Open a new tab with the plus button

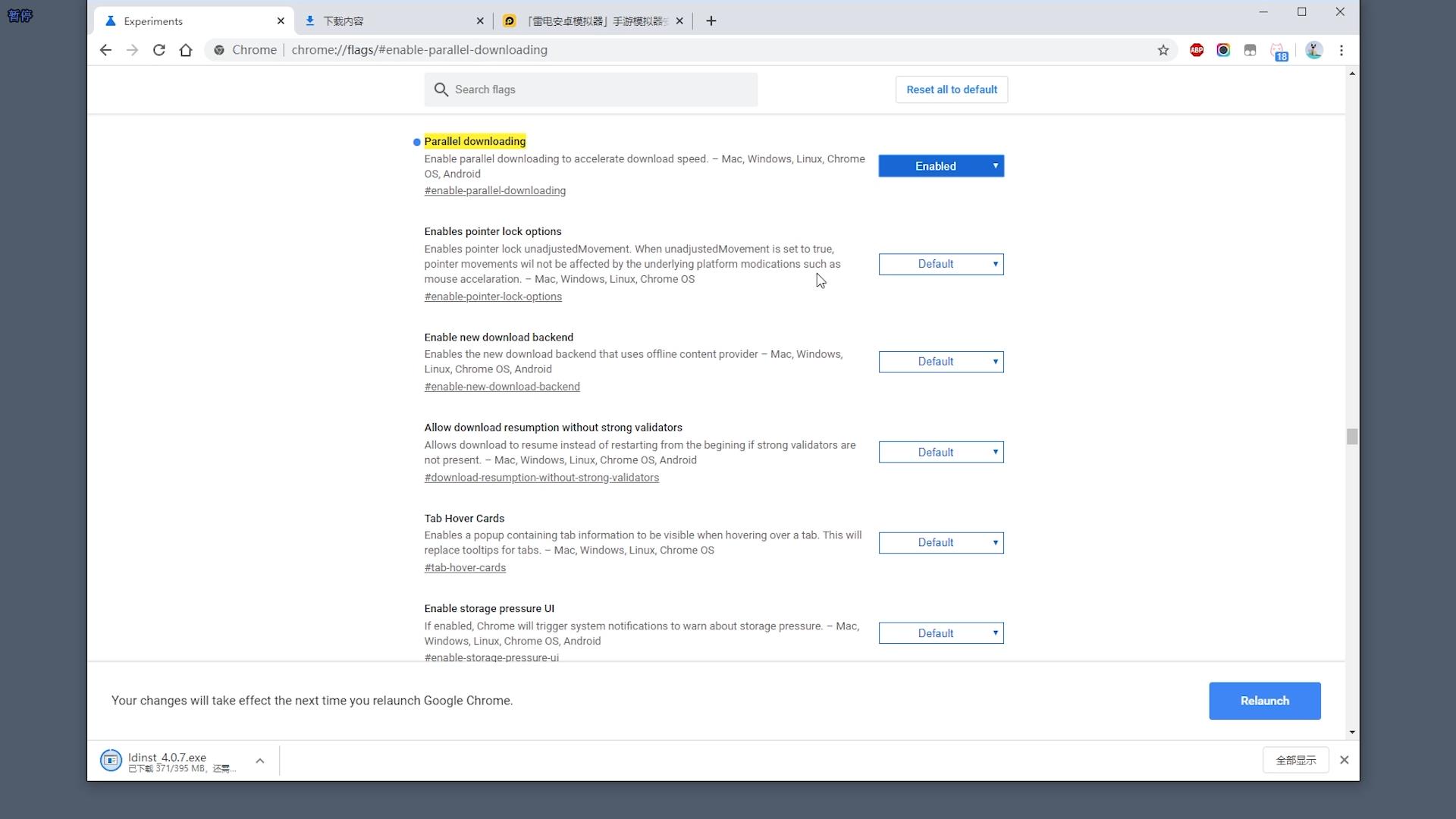711,21
